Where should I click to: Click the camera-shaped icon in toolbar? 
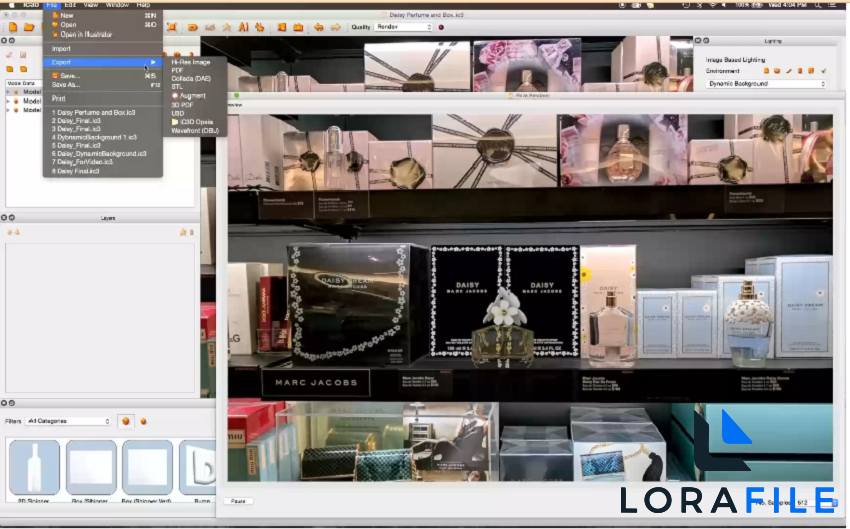298,27
